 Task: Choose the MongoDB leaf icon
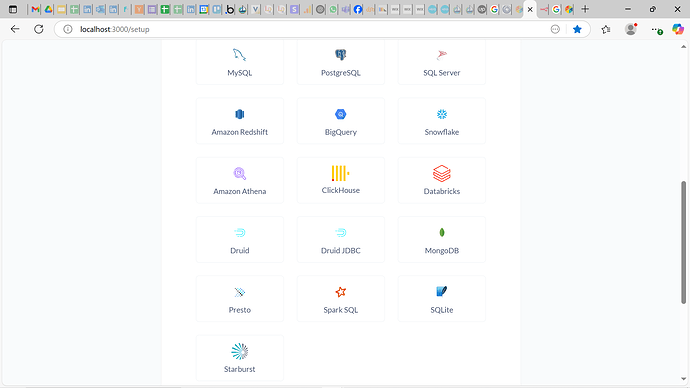pyautogui.click(x=442, y=233)
